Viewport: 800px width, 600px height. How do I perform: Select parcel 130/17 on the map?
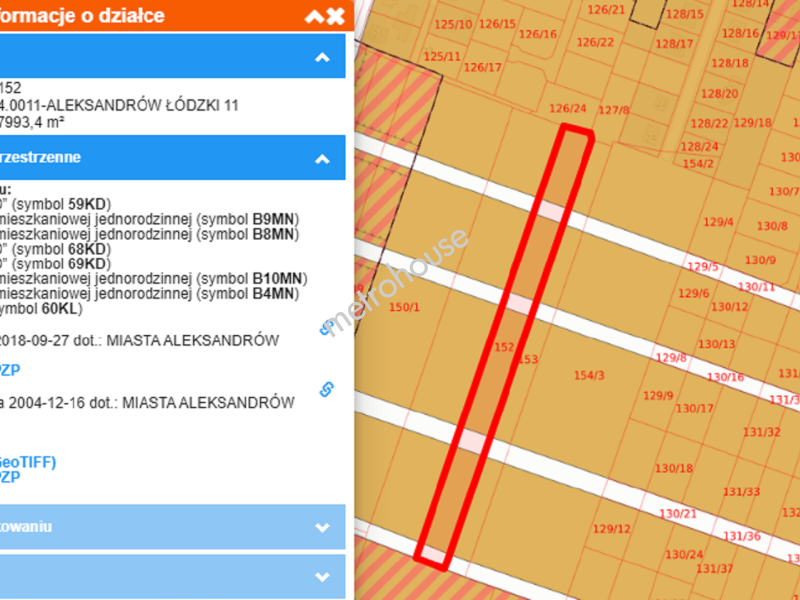pyautogui.click(x=694, y=409)
